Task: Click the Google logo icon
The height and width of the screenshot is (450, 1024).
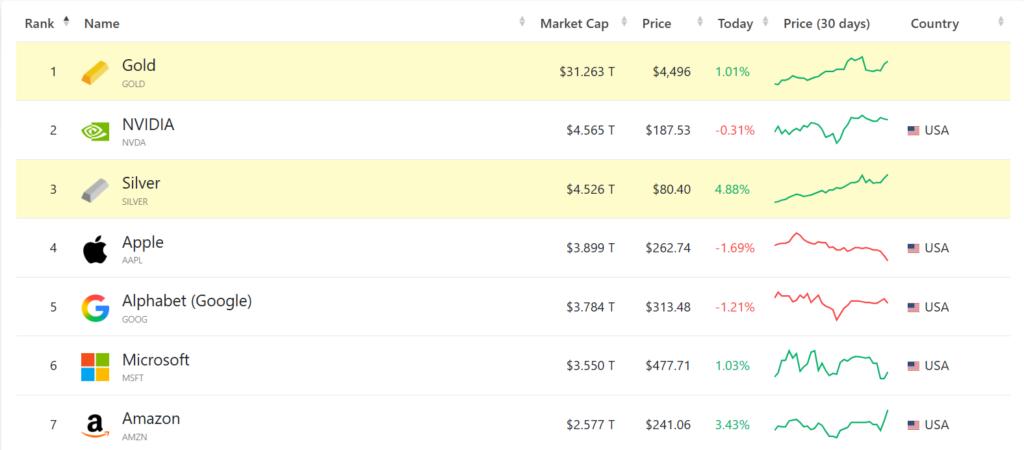Action: [x=95, y=308]
